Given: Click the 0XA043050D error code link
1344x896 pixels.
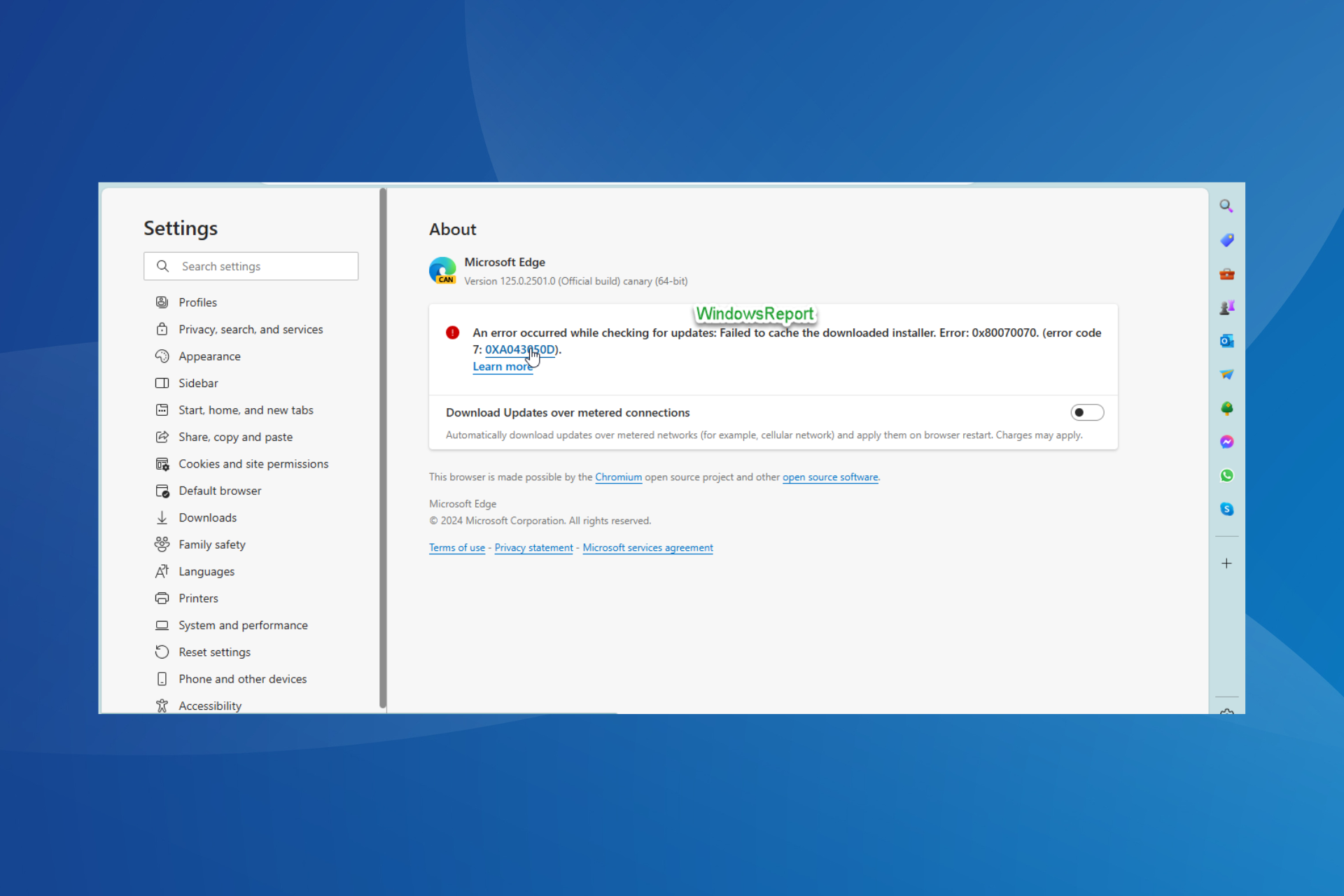Looking at the screenshot, I should (x=520, y=349).
